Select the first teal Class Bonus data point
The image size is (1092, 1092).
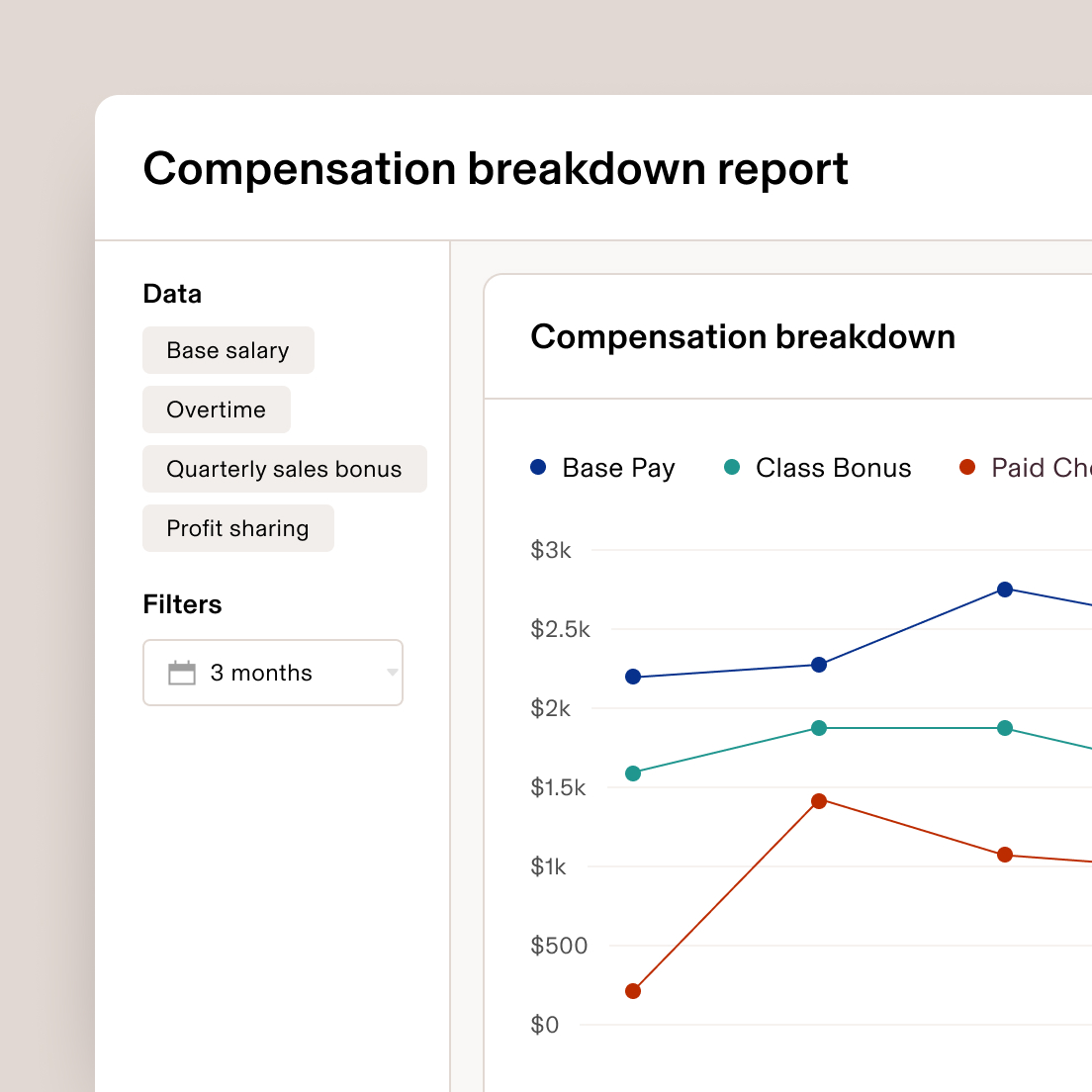click(633, 773)
